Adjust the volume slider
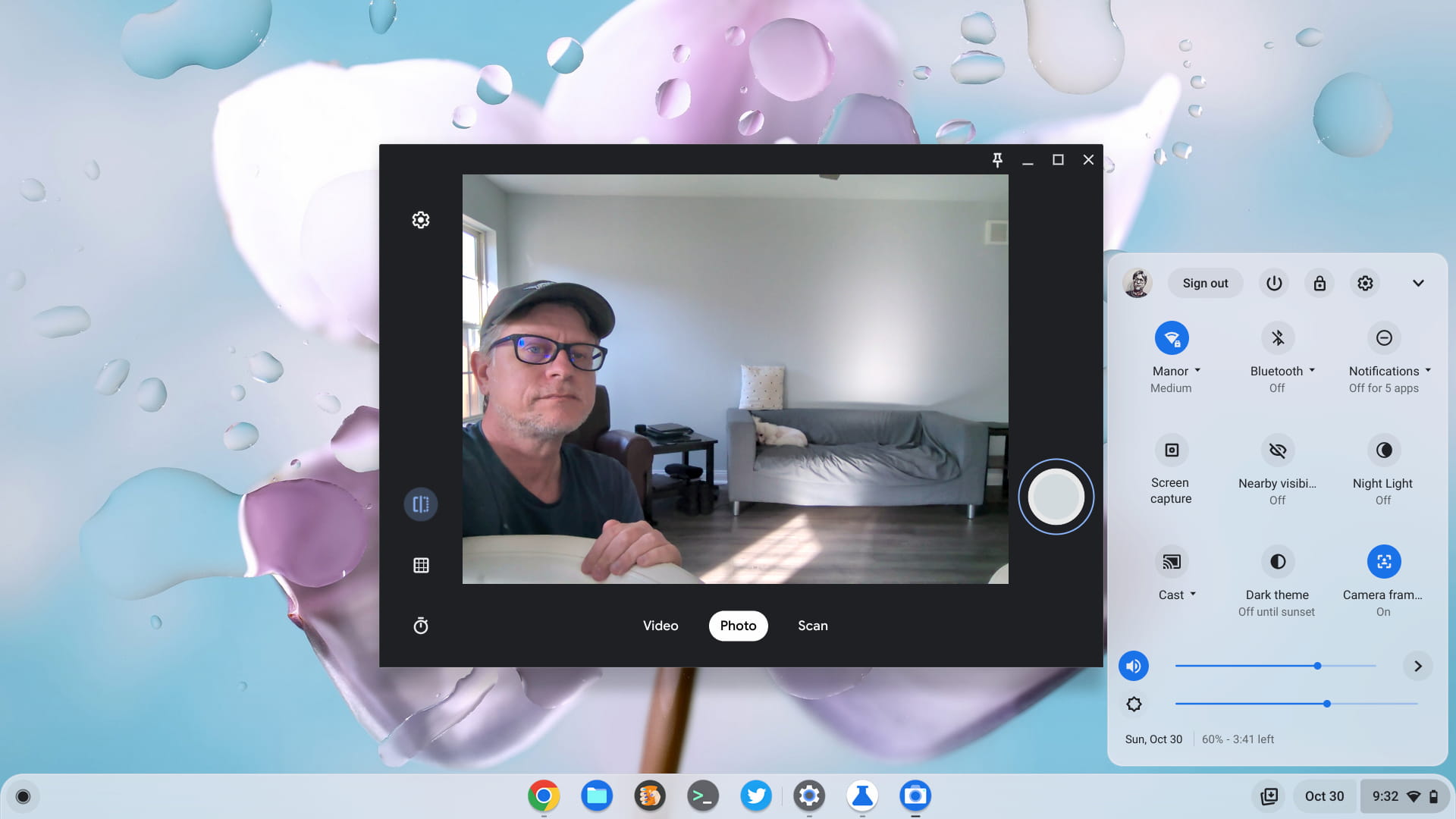 pos(1276,666)
